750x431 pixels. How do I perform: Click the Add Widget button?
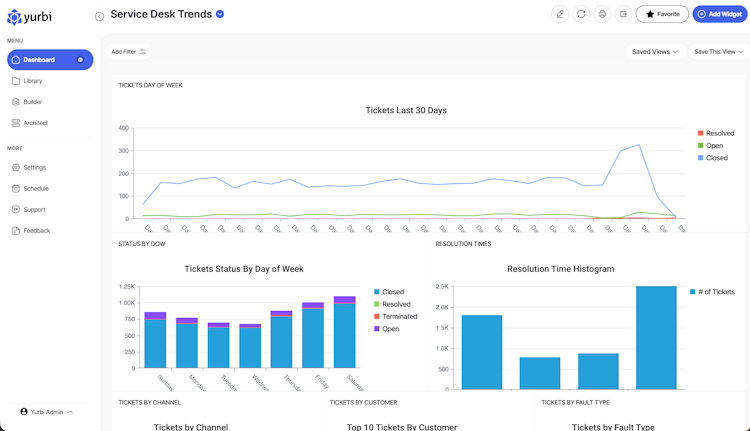coord(720,14)
